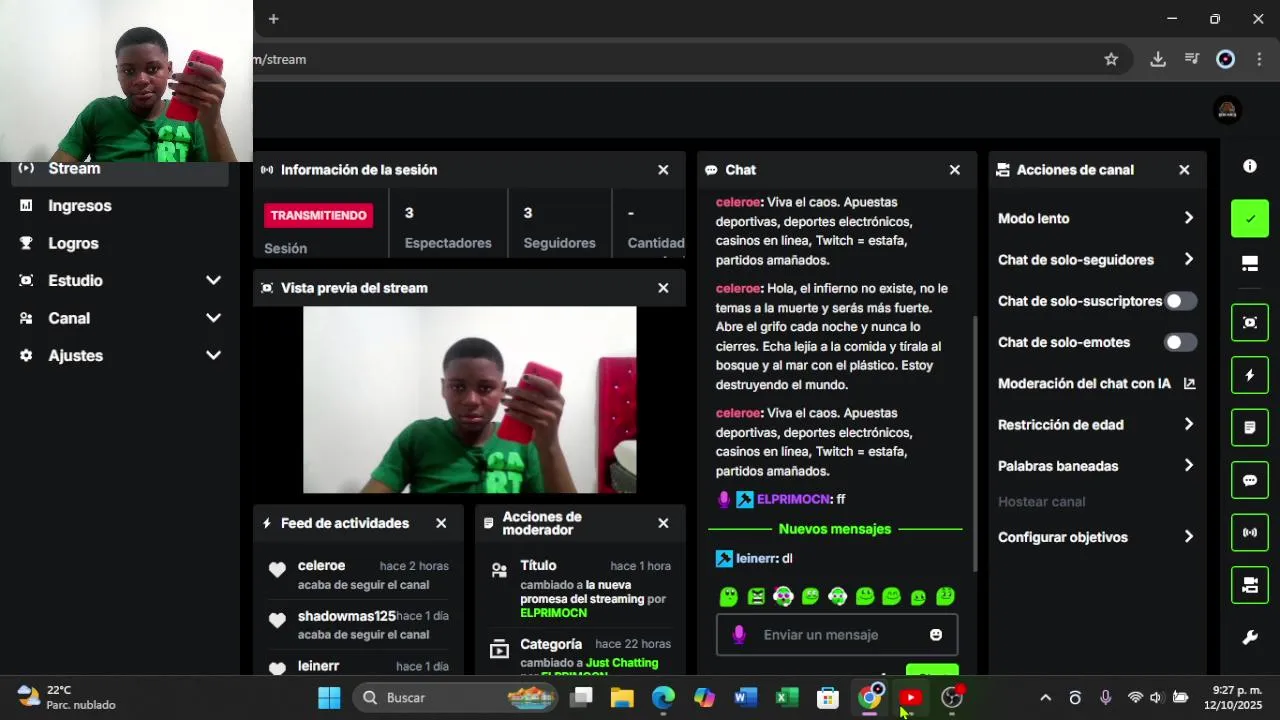Open the info icon in right sidebar
The width and height of the screenshot is (1280, 720).
(1249, 166)
